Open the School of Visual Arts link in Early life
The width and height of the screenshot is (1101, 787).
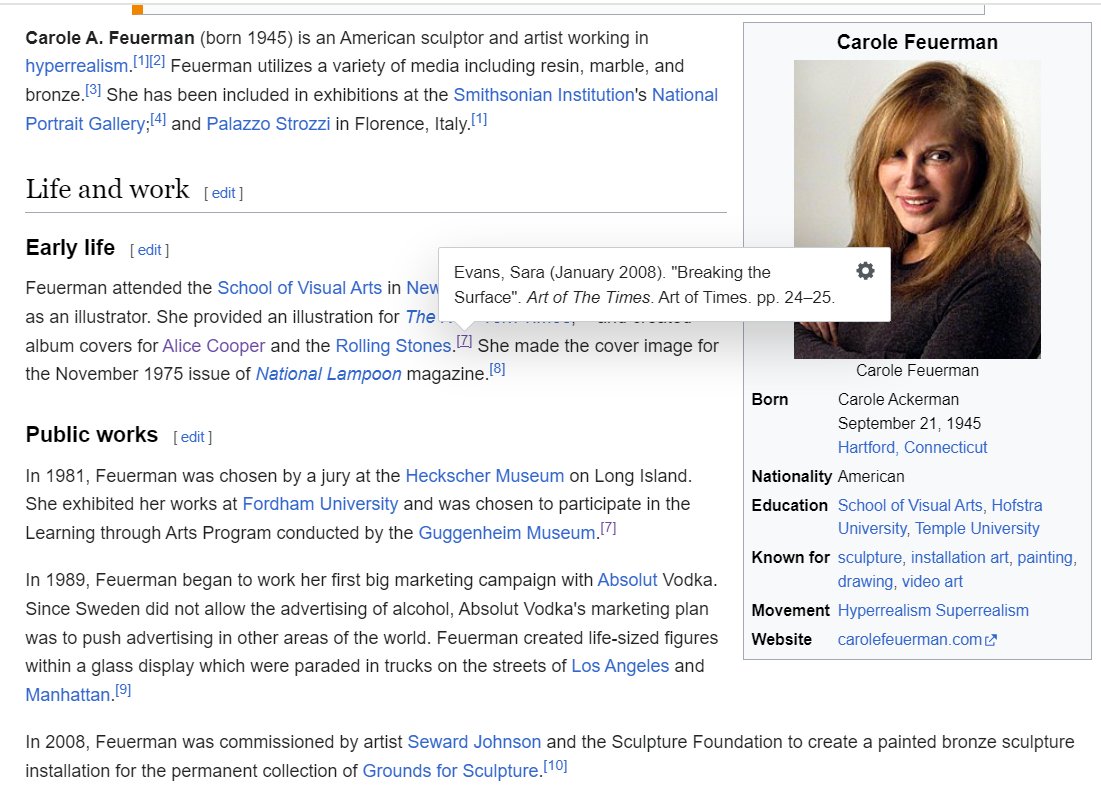pos(300,288)
